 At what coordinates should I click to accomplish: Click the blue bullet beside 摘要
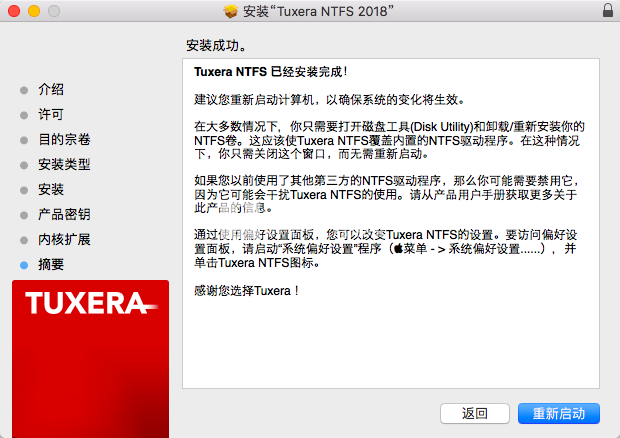click(x=24, y=265)
